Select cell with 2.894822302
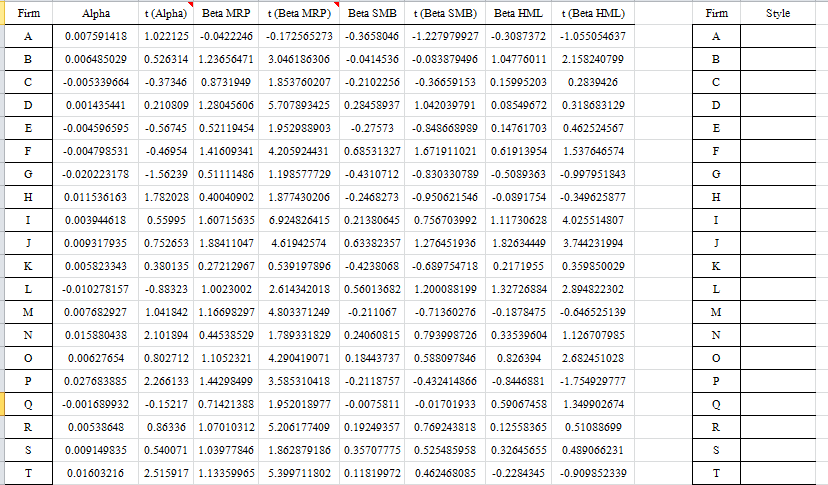This screenshot has width=828, height=485. point(593,289)
